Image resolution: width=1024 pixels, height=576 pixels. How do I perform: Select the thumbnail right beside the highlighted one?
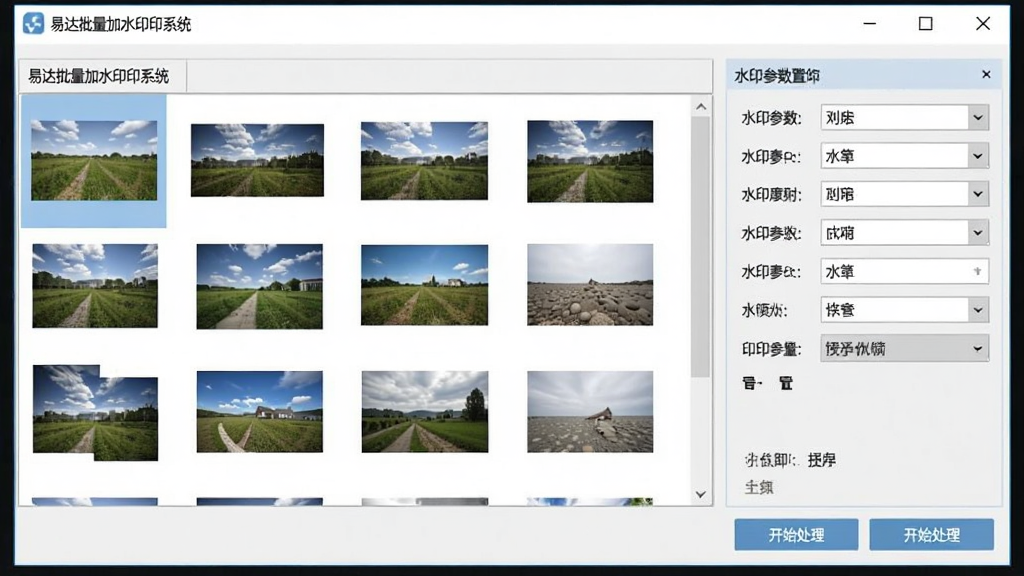point(257,160)
